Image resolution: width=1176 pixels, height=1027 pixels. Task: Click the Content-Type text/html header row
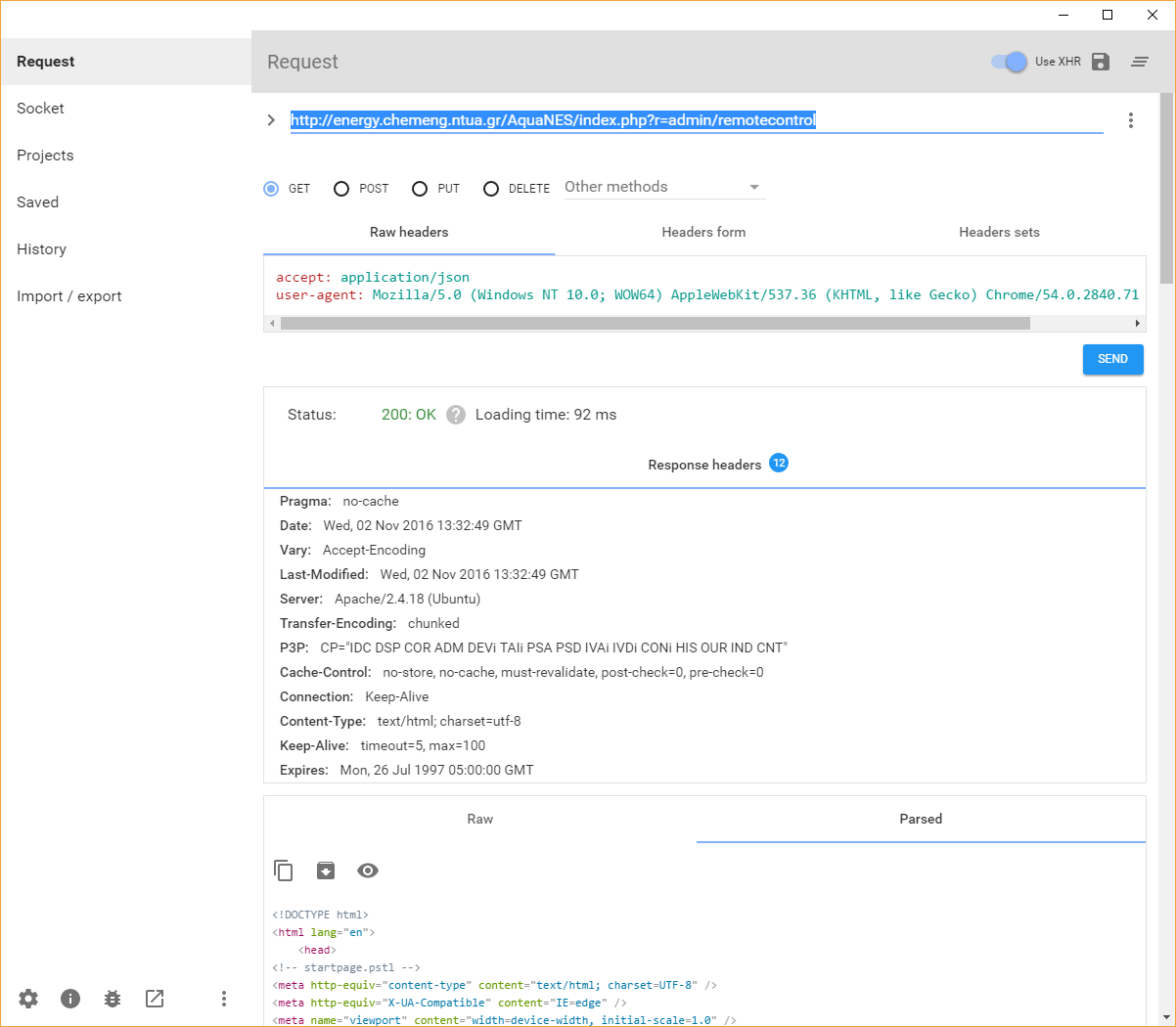coord(400,721)
